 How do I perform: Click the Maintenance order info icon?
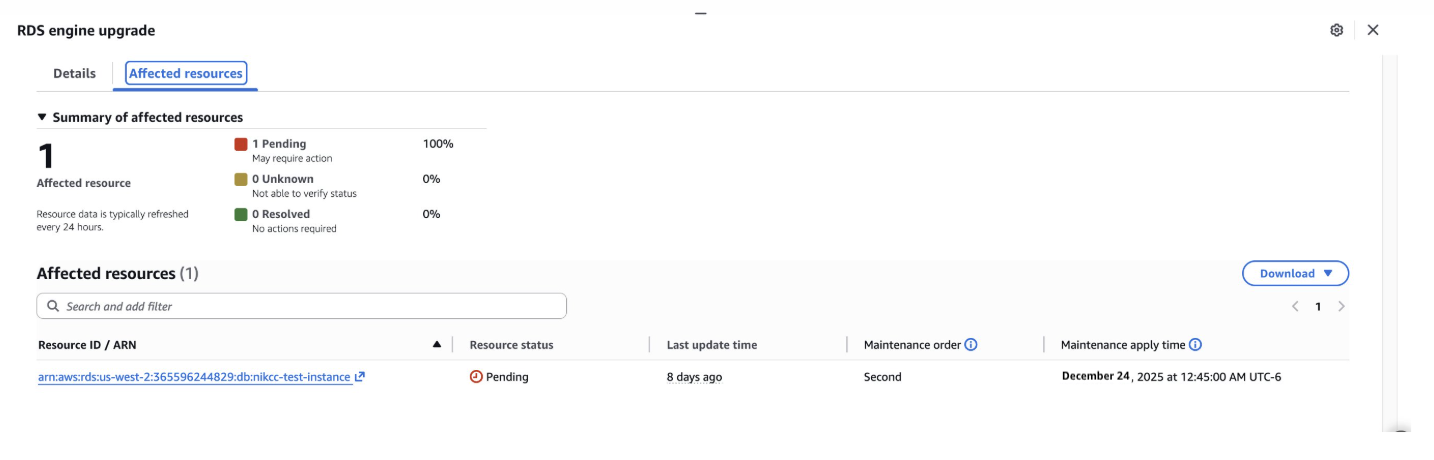pyautogui.click(x=970, y=345)
